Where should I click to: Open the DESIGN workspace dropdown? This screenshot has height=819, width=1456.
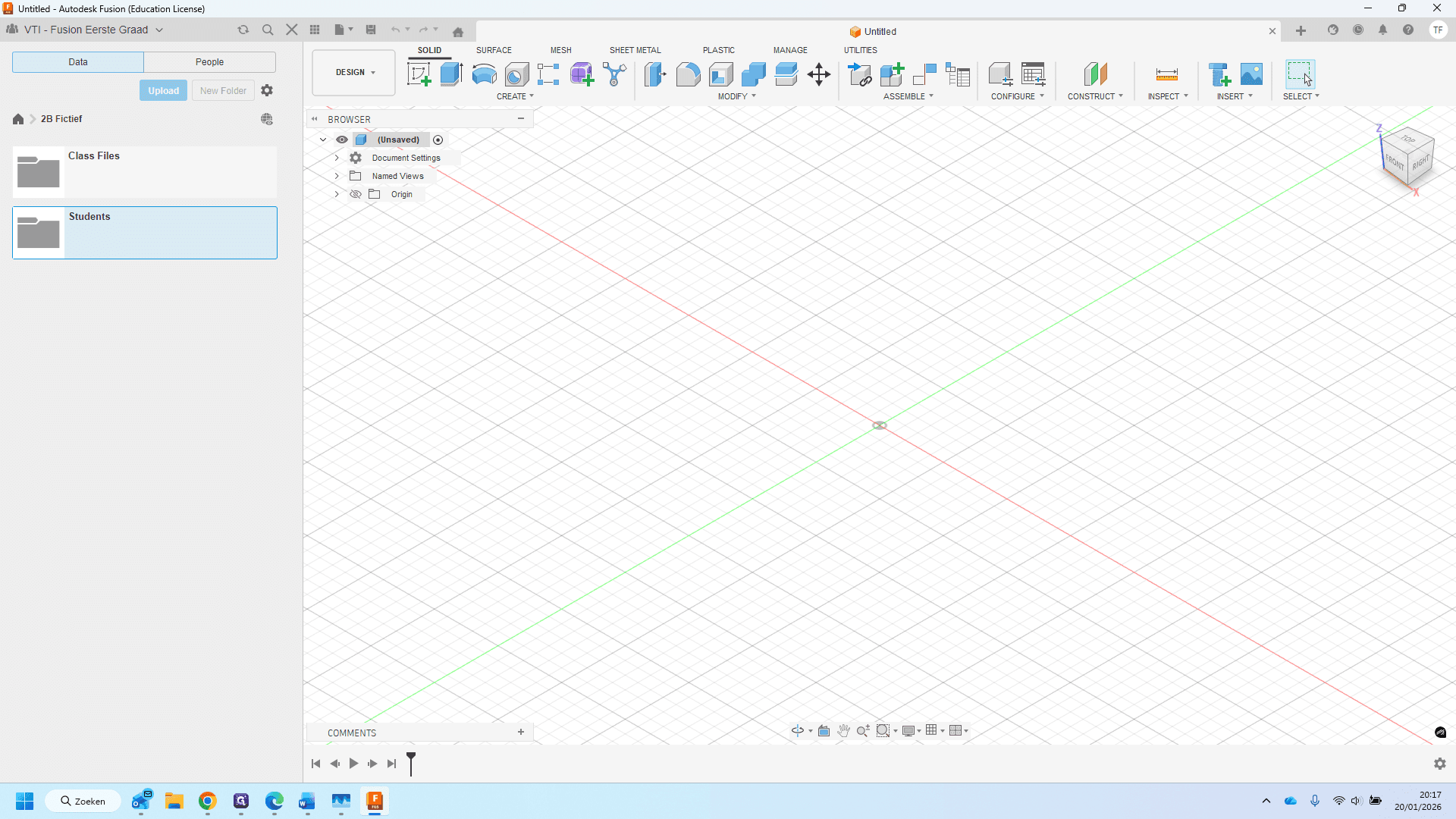[x=354, y=73]
